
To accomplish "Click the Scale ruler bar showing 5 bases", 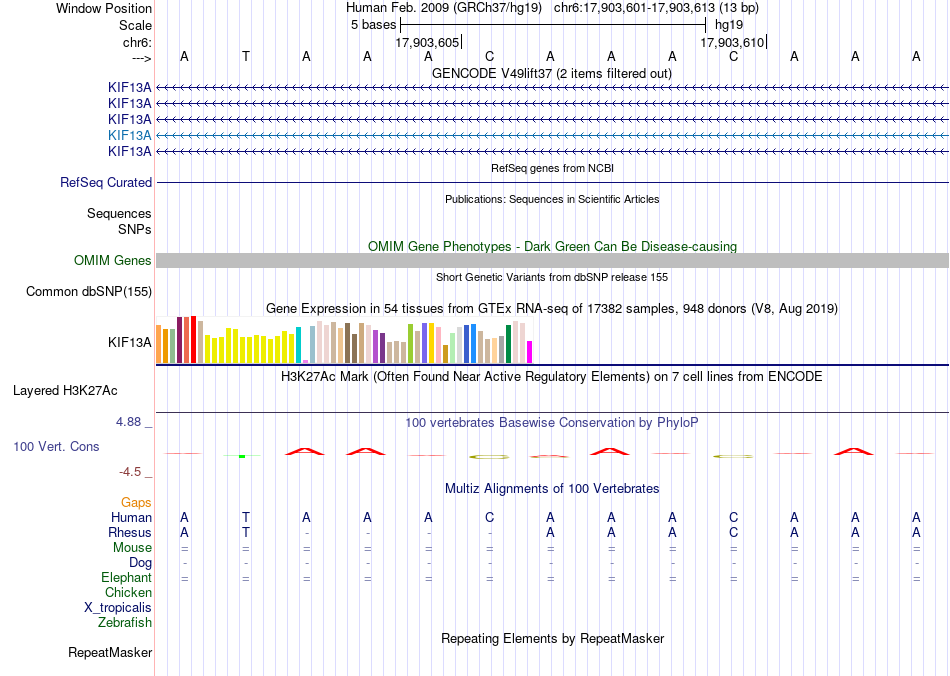I will click(x=553, y=25).
